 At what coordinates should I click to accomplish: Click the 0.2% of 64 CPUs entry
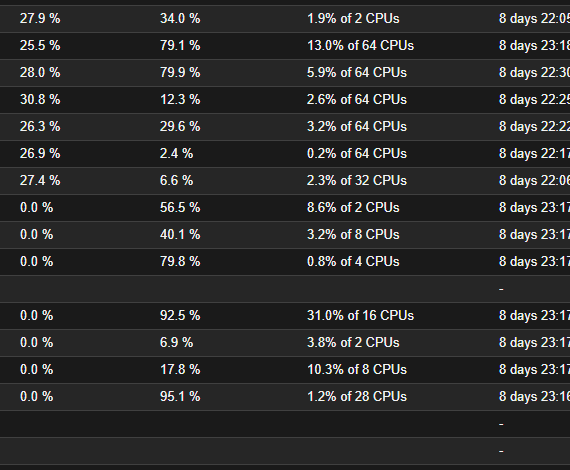pos(357,153)
